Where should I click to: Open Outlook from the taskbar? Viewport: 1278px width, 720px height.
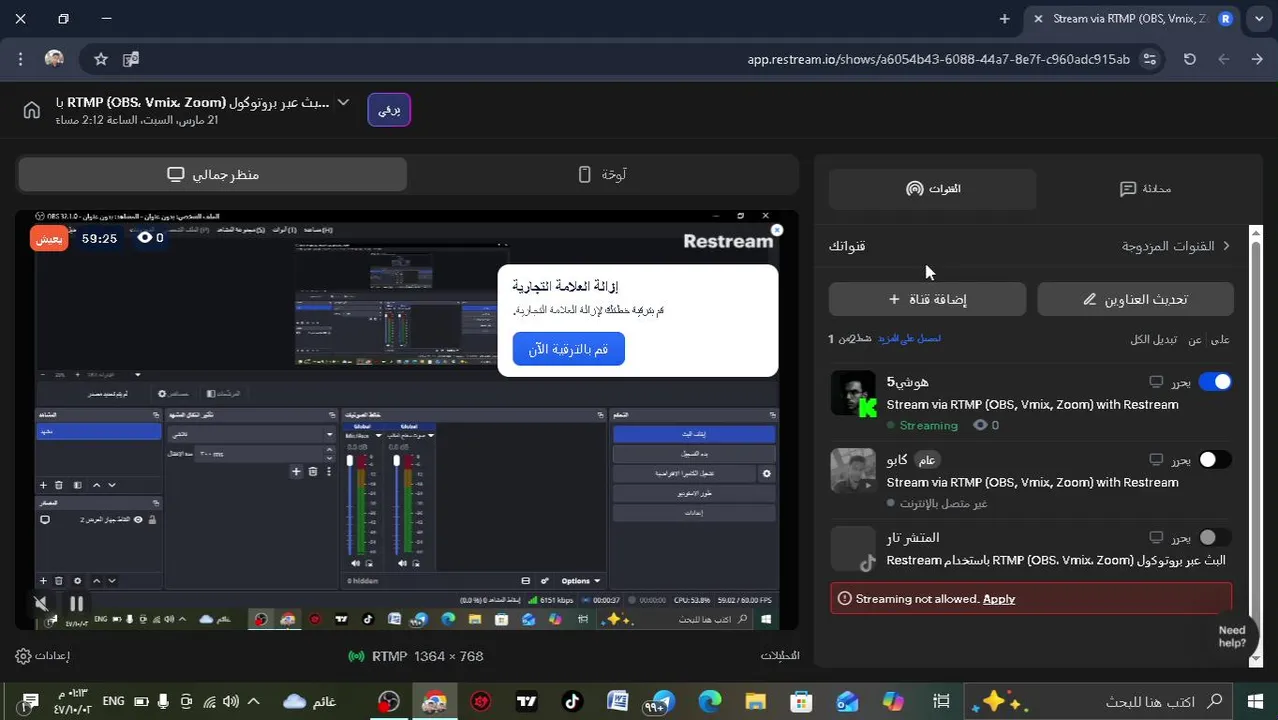tap(847, 702)
